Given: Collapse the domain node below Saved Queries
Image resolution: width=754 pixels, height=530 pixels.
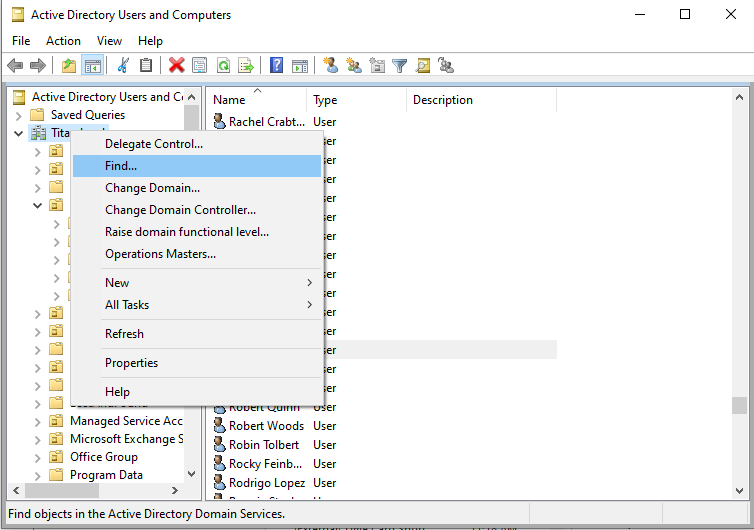Looking at the screenshot, I should pos(18,133).
